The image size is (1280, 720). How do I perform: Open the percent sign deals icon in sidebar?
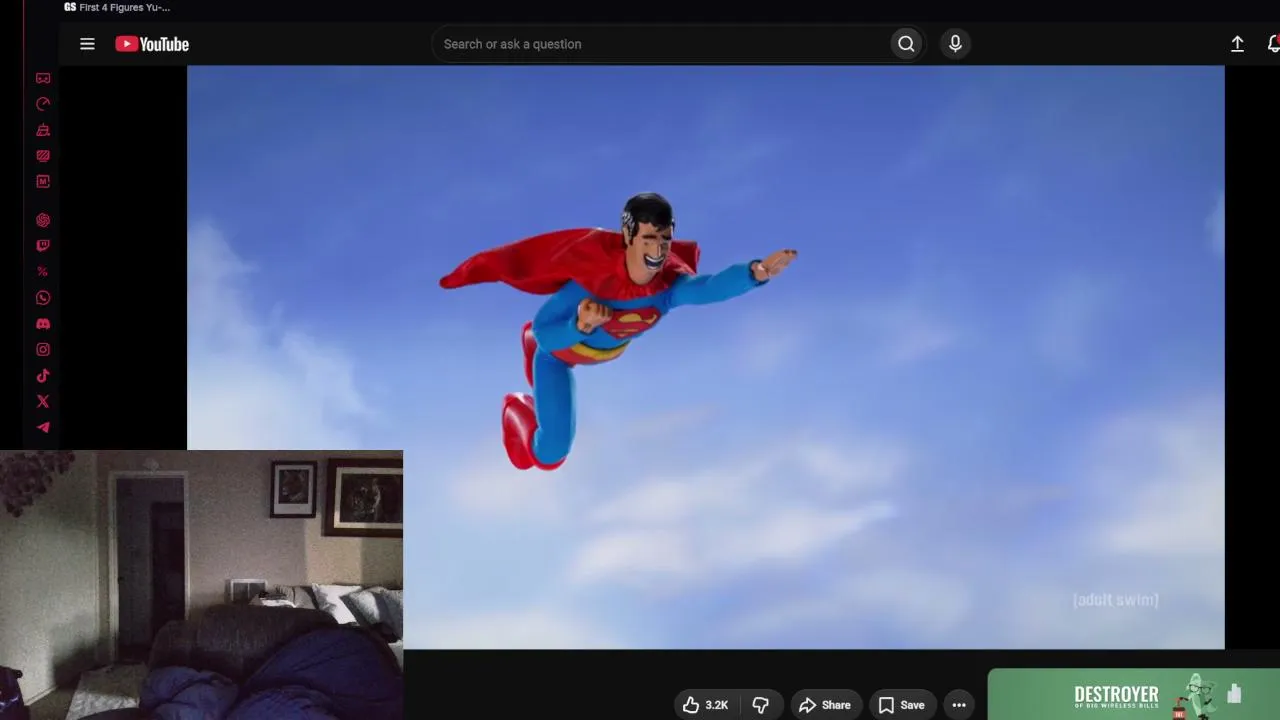click(x=43, y=272)
